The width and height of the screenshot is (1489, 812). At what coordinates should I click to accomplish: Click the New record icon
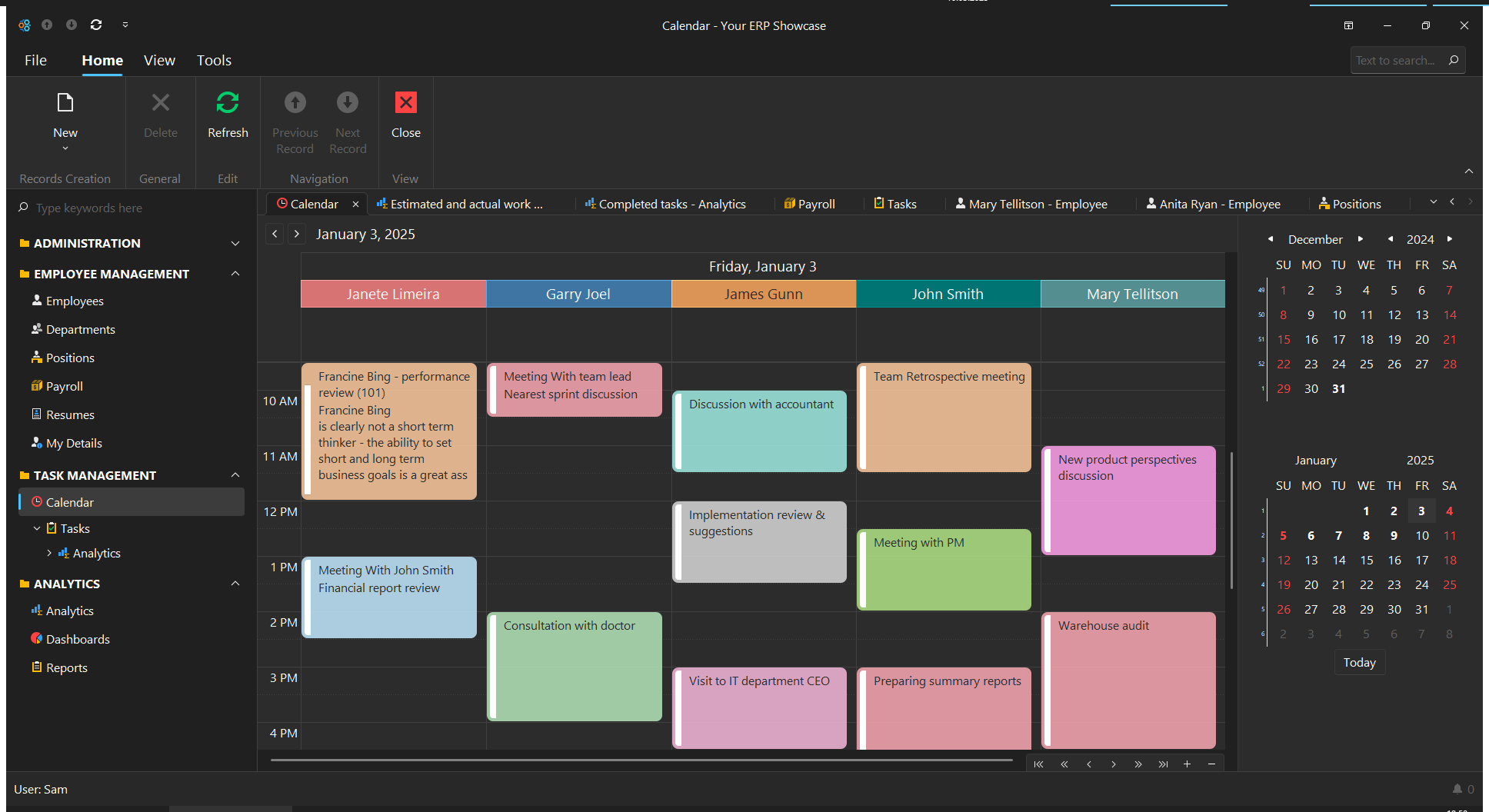[x=65, y=103]
